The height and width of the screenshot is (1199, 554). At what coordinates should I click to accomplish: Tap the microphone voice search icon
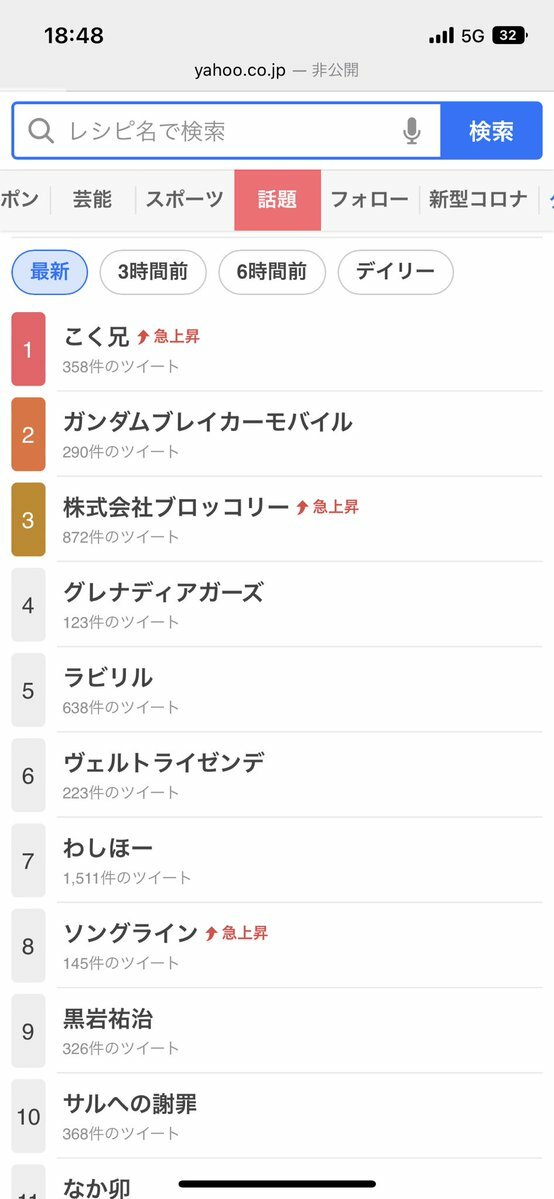click(412, 132)
